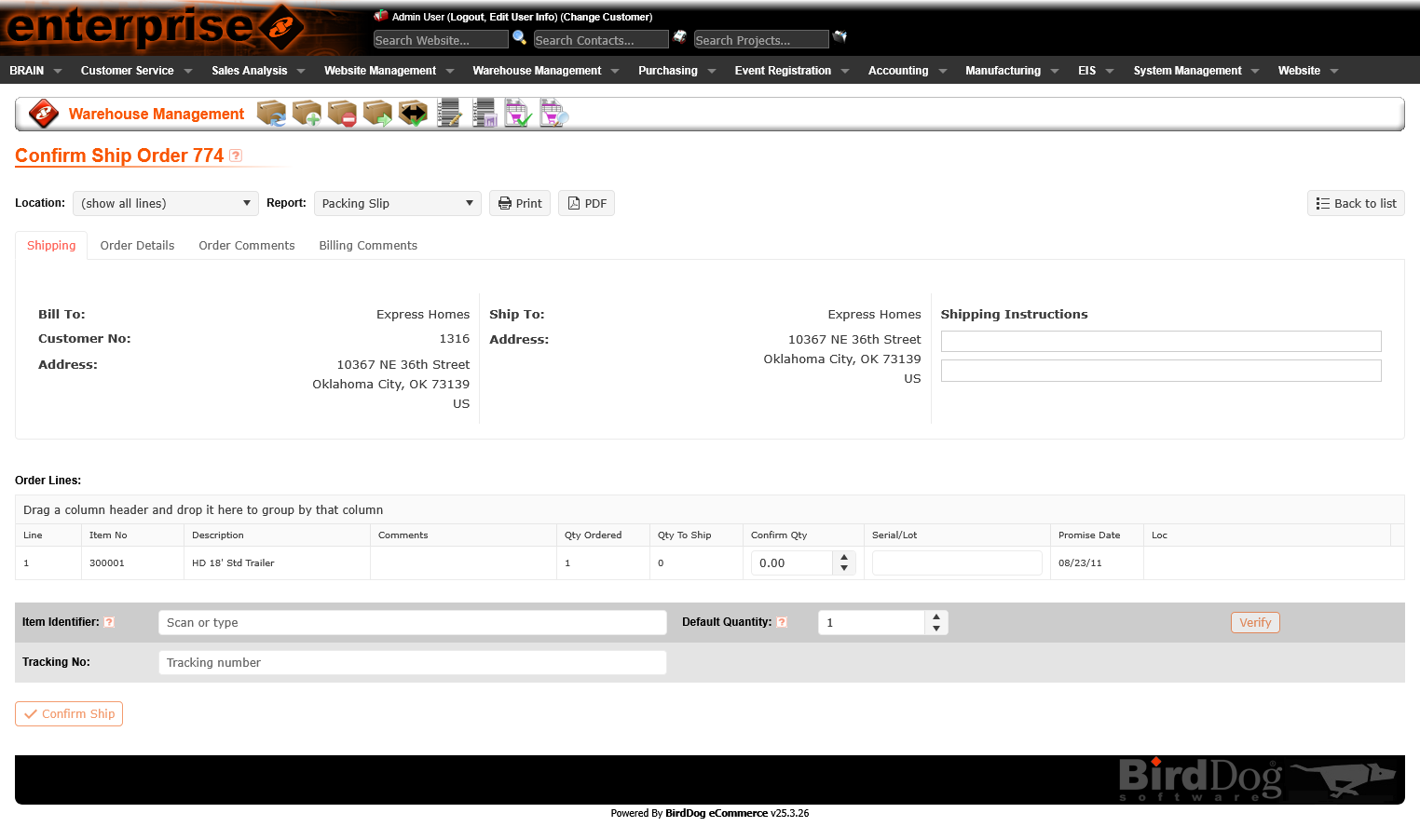Click the box icon with red minus
This screenshot has height=840, width=1420.
coord(342,114)
